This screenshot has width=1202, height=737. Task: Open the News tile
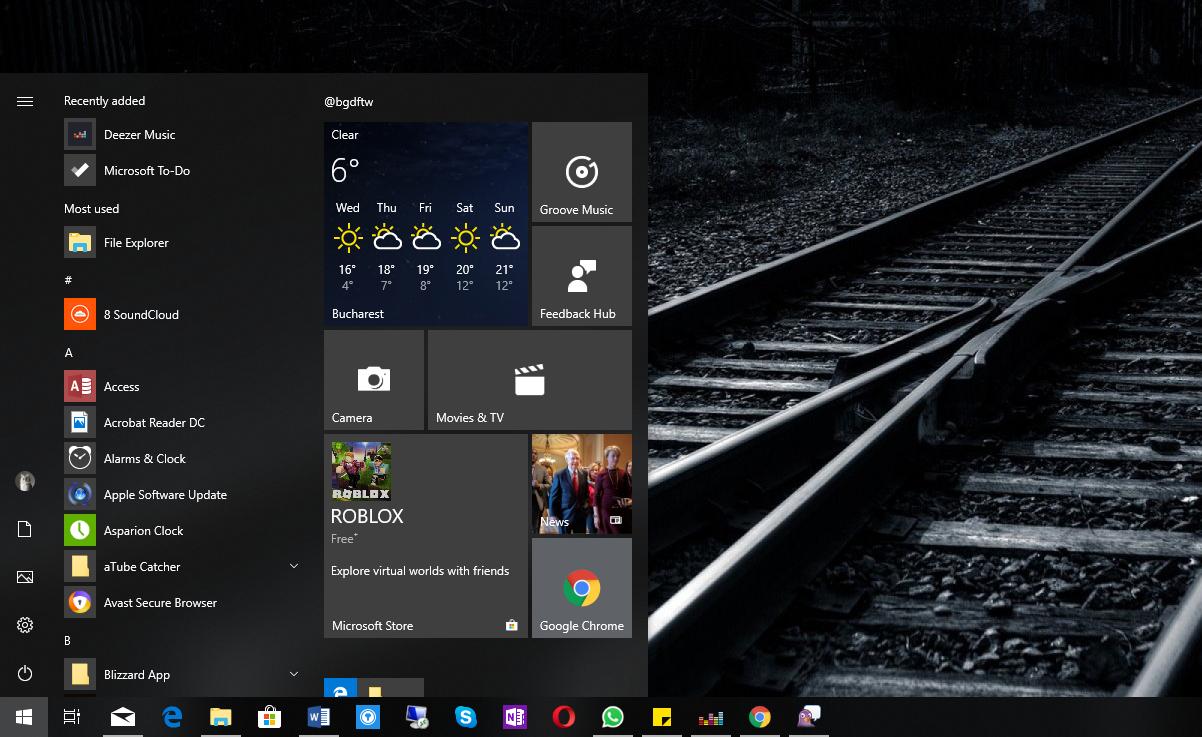point(582,484)
